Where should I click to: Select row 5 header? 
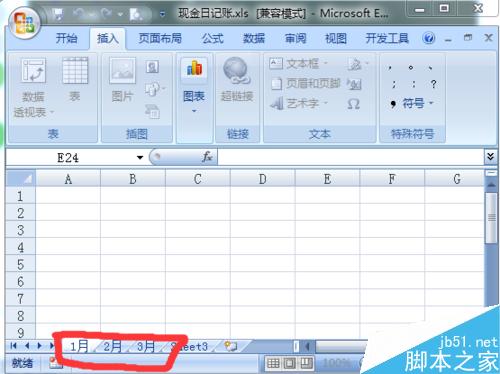tap(21, 264)
